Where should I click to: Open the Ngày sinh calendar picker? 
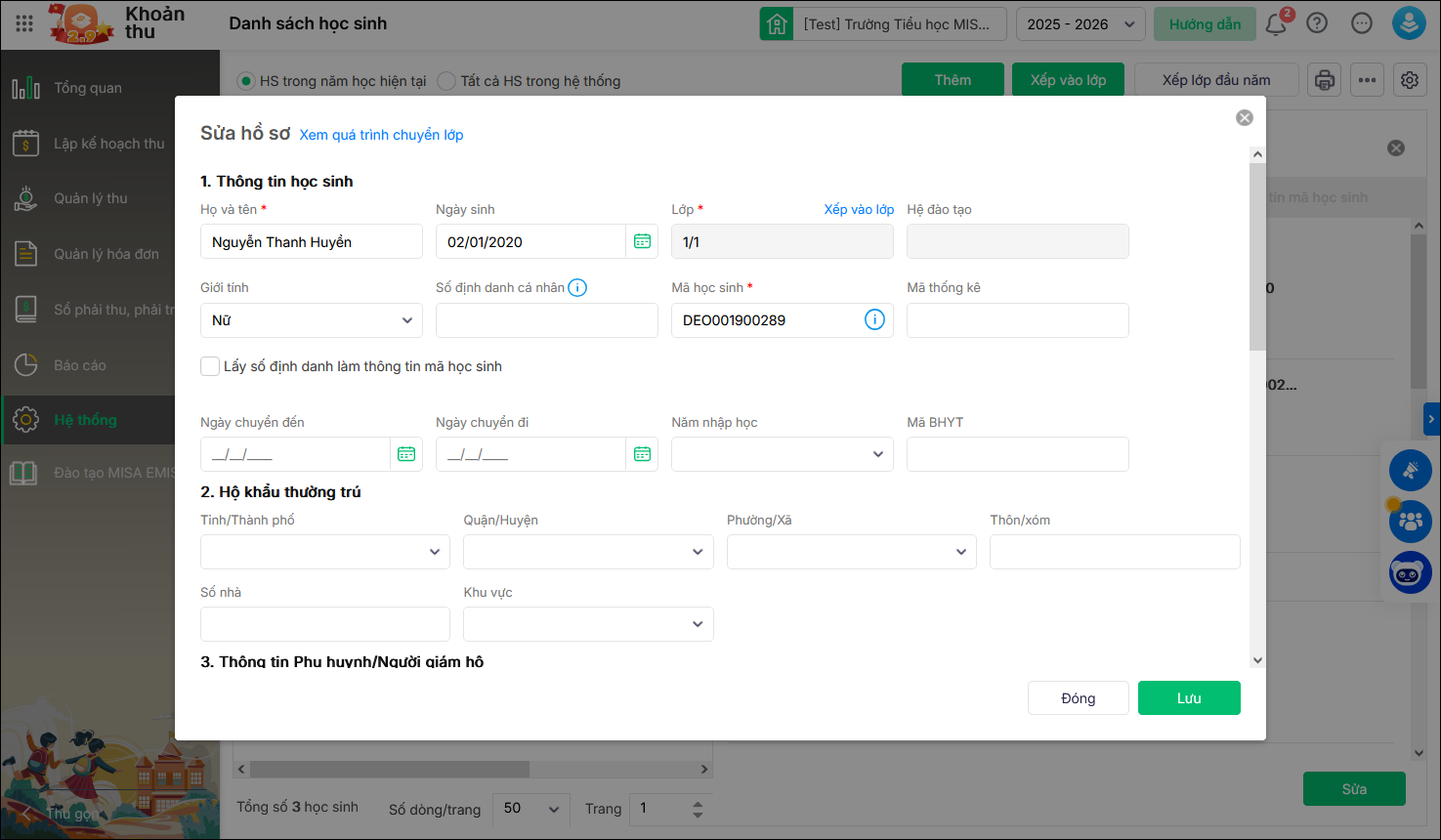coord(642,241)
